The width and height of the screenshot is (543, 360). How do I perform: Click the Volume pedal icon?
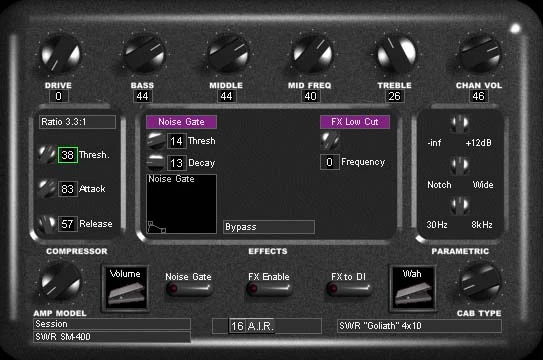pos(125,288)
